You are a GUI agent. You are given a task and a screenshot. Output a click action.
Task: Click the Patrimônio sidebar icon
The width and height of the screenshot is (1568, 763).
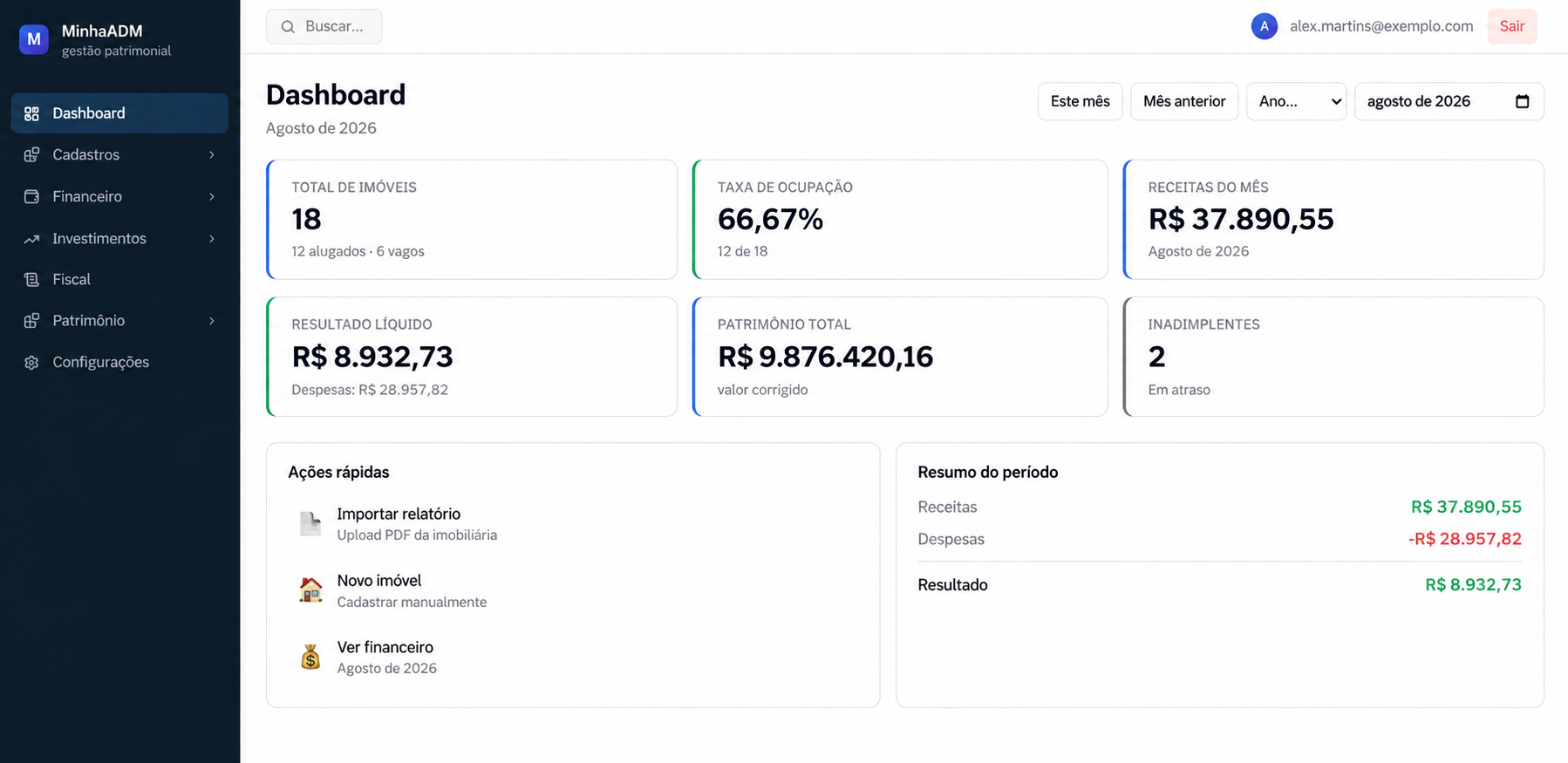coord(31,320)
